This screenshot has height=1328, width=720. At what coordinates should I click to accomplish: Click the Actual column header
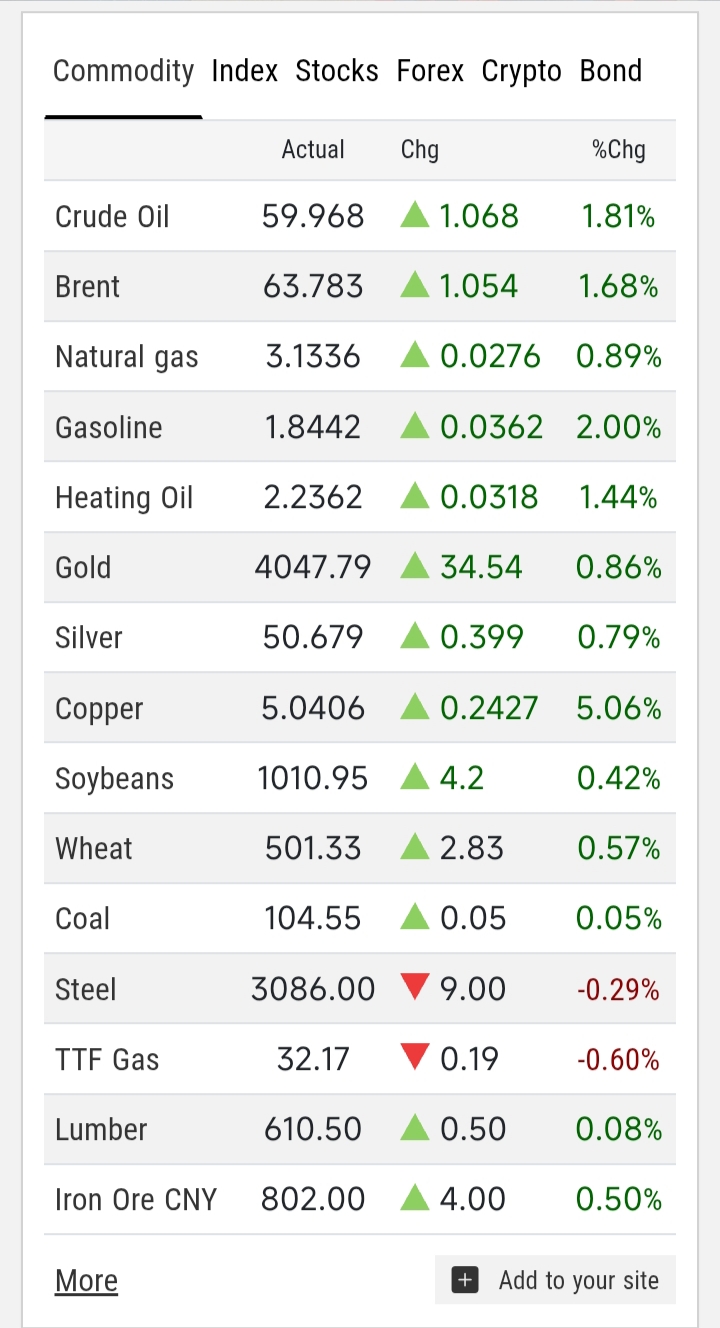click(313, 150)
